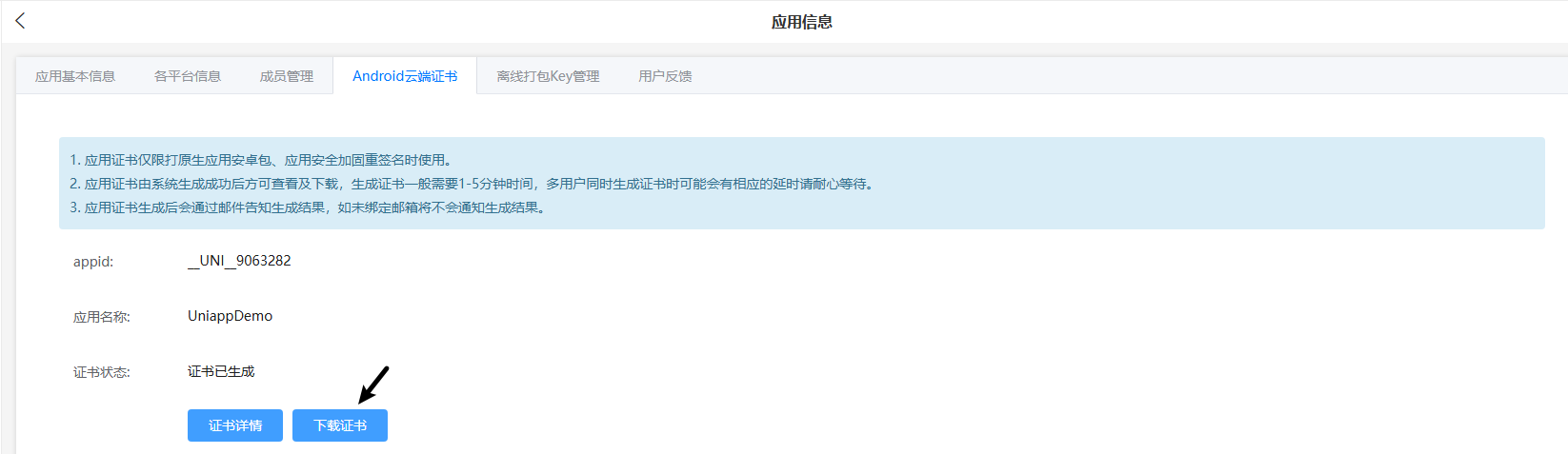Click the appid value __UNI__9063282
Screen dimensions: 1568x454
(239, 261)
